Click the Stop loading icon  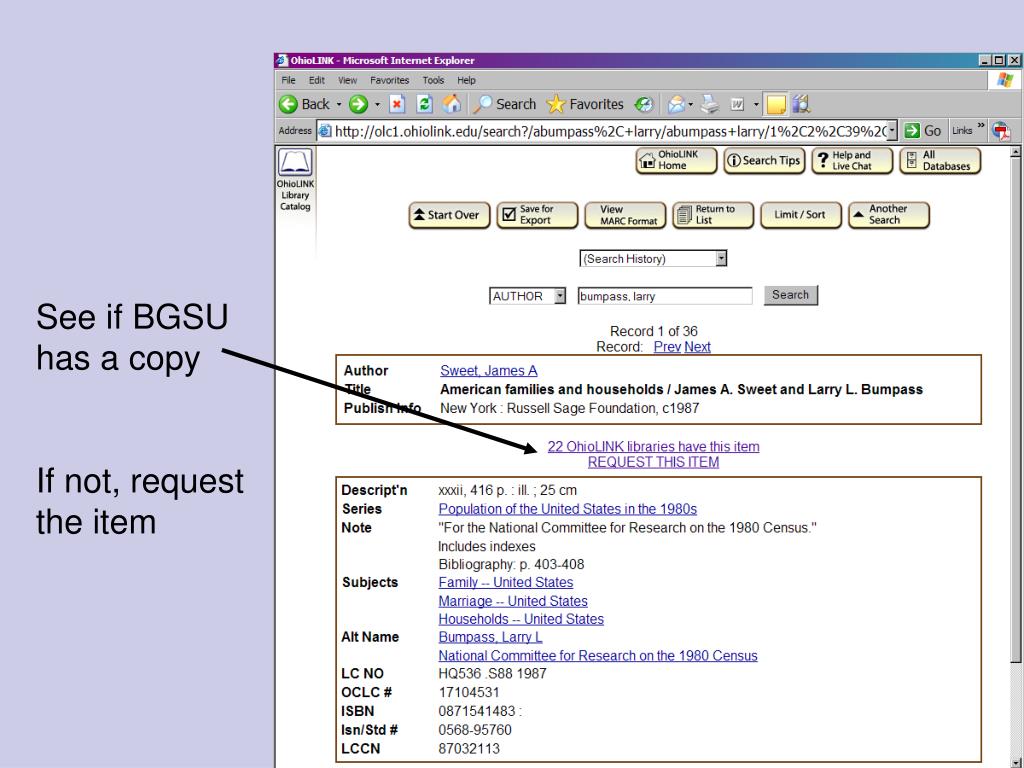pyautogui.click(x=397, y=104)
